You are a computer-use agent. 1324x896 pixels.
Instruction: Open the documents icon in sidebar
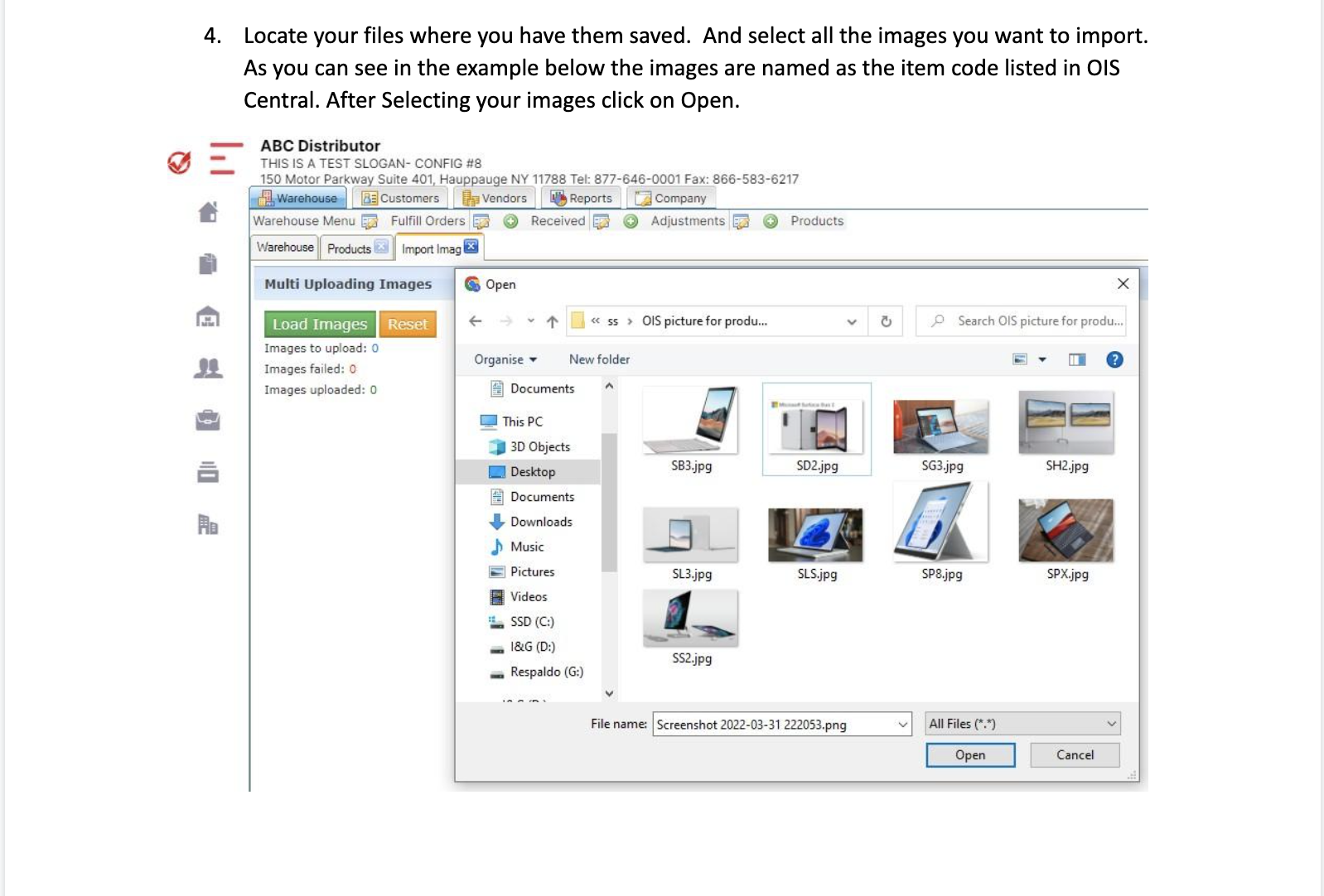click(x=208, y=263)
